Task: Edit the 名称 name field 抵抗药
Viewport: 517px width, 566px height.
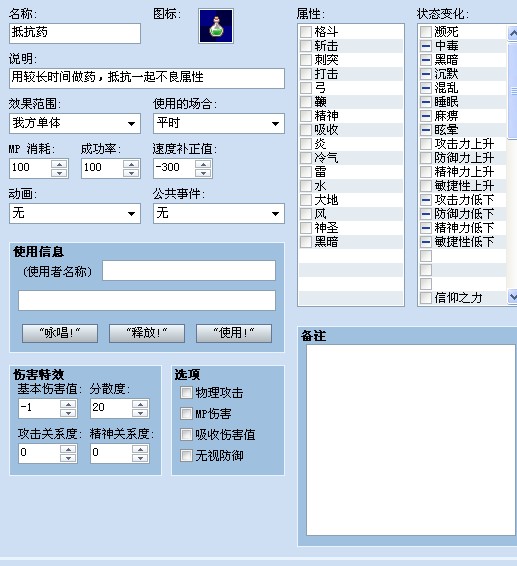Action: click(x=75, y=33)
